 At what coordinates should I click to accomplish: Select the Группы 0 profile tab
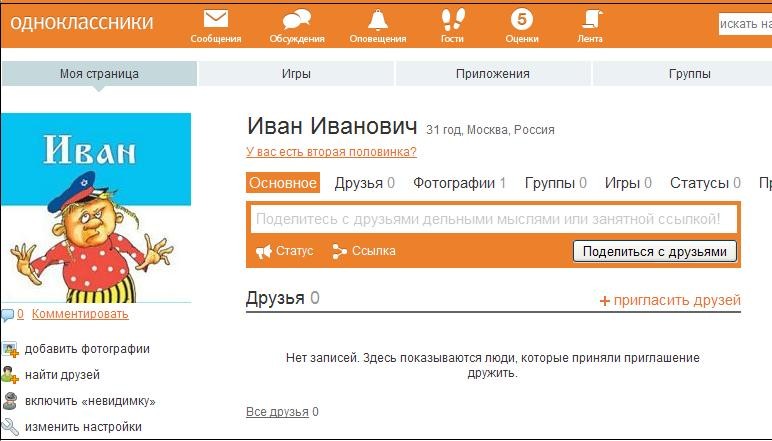point(556,183)
